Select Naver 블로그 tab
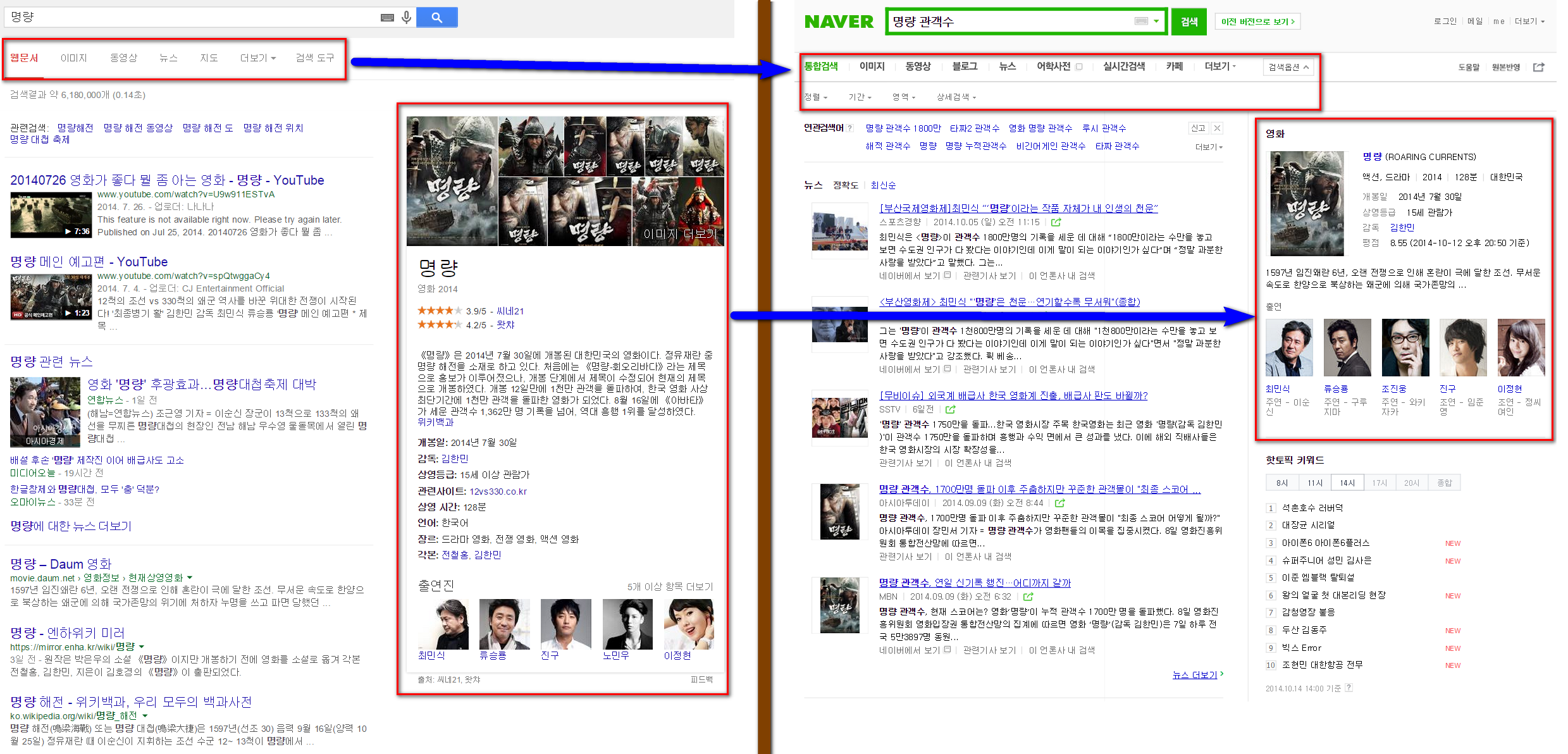 [x=965, y=66]
